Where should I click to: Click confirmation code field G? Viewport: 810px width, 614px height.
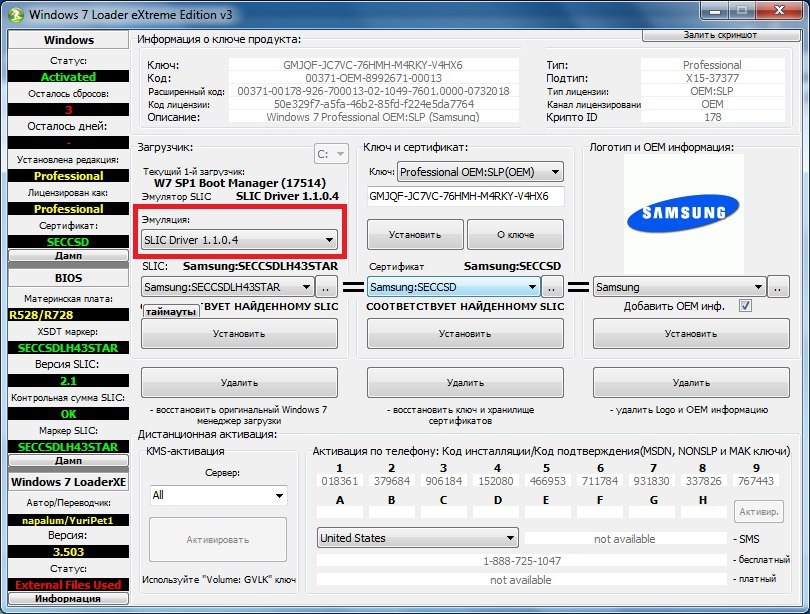[x=652, y=512]
